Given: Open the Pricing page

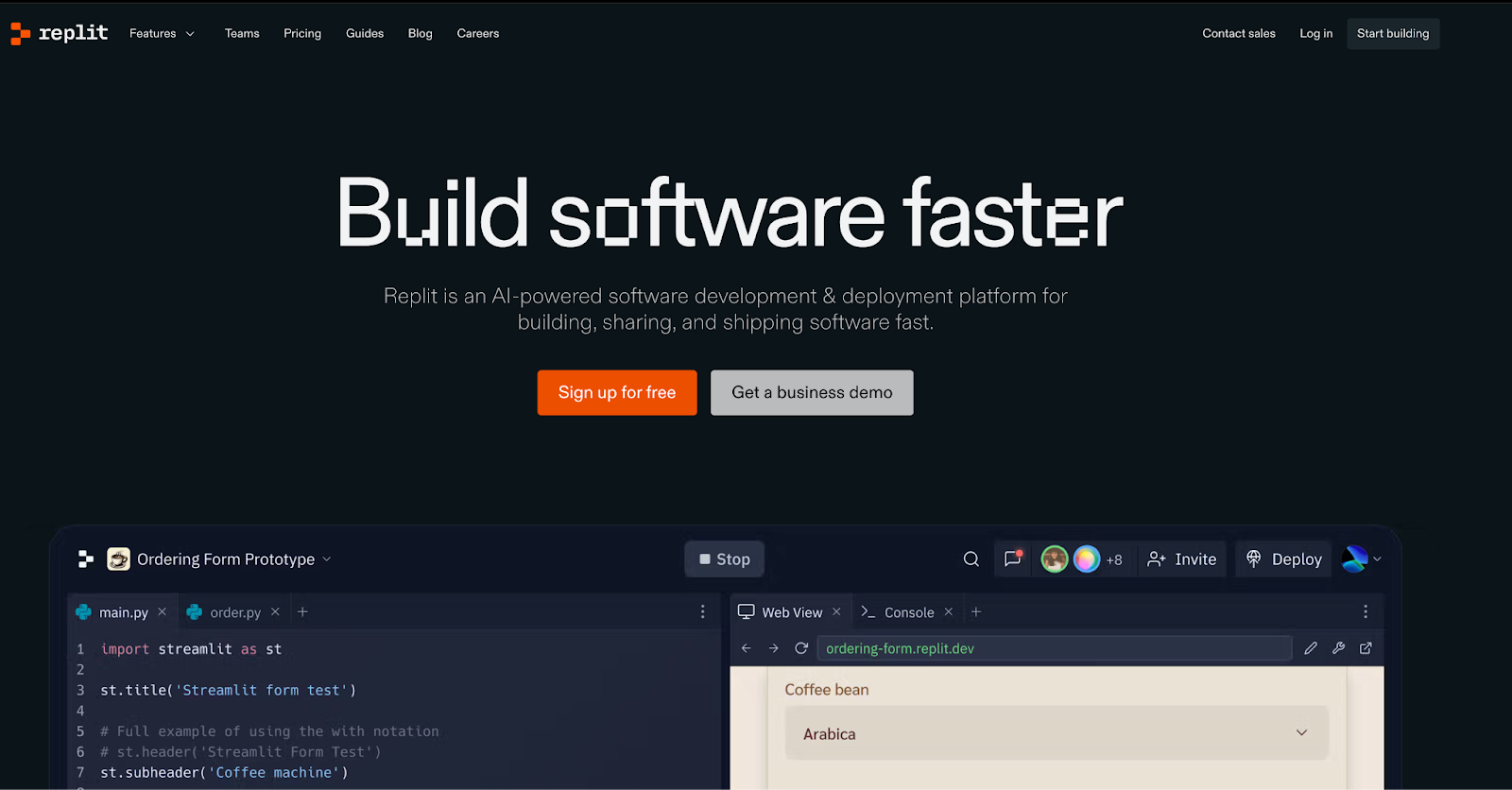Looking at the screenshot, I should [x=302, y=33].
